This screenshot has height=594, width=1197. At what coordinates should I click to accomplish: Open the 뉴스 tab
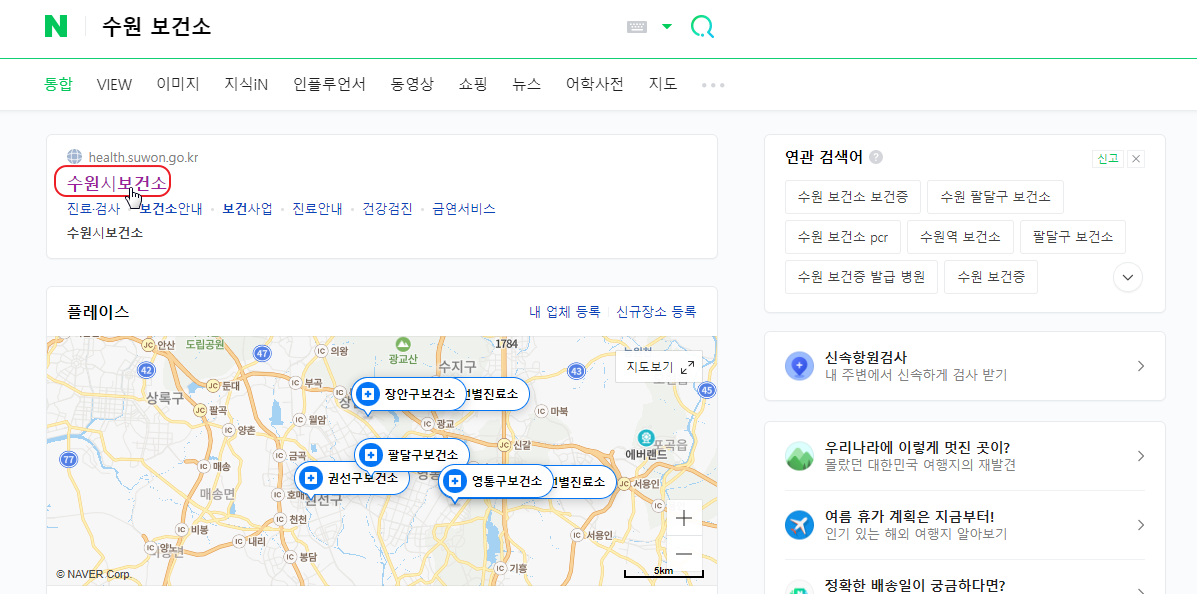(x=527, y=84)
